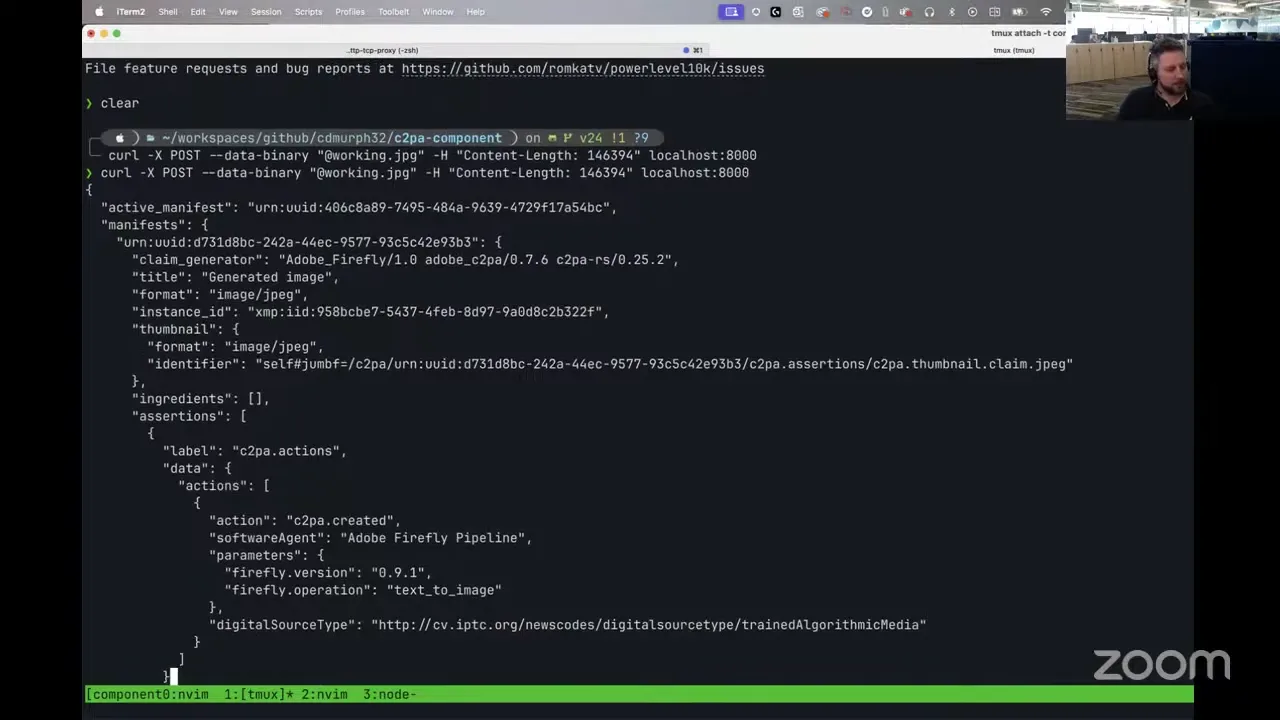Select the [tmux] window in tmux status bar

click(259, 694)
